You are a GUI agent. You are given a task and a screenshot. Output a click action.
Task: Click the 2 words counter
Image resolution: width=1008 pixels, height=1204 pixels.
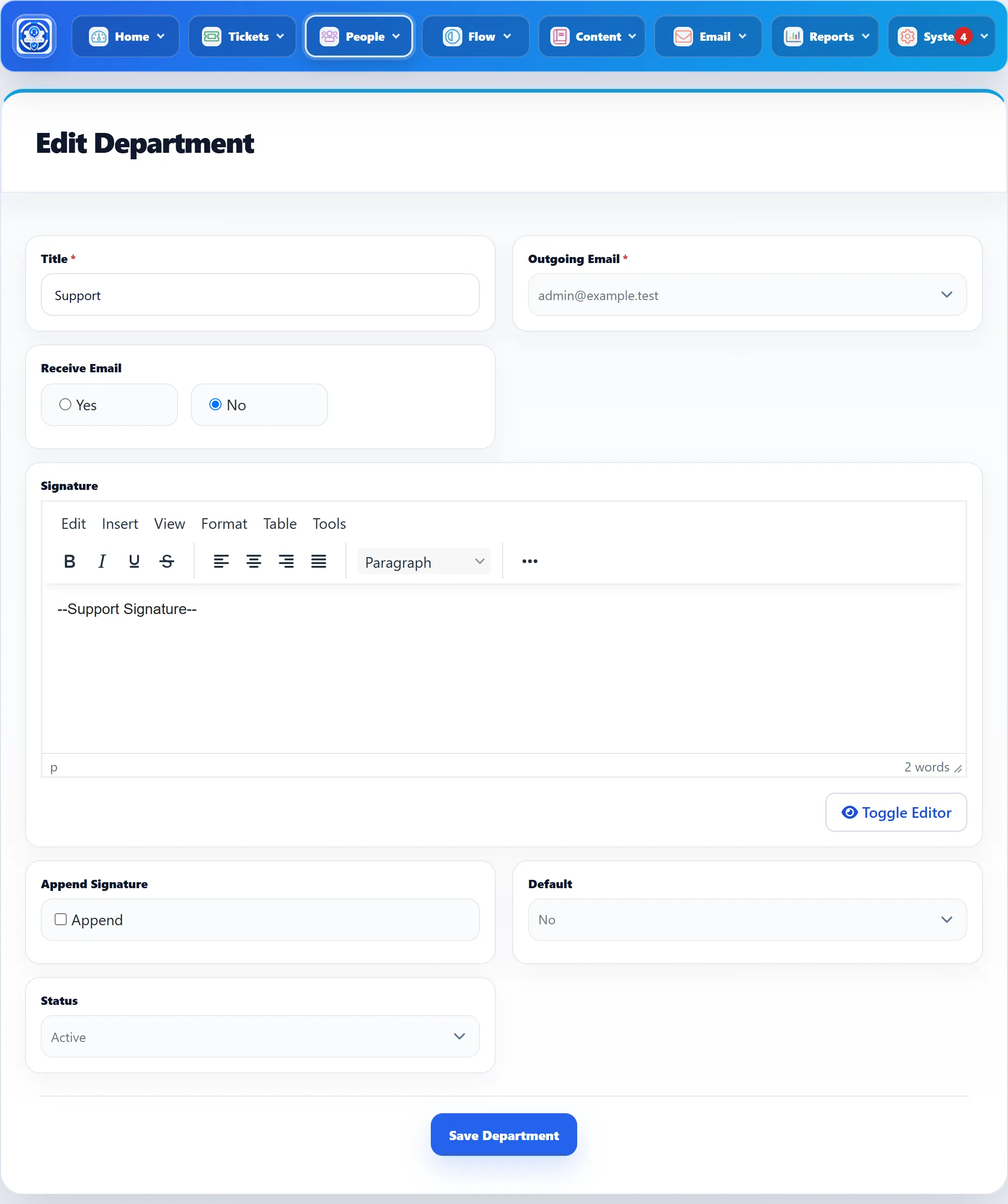926,767
